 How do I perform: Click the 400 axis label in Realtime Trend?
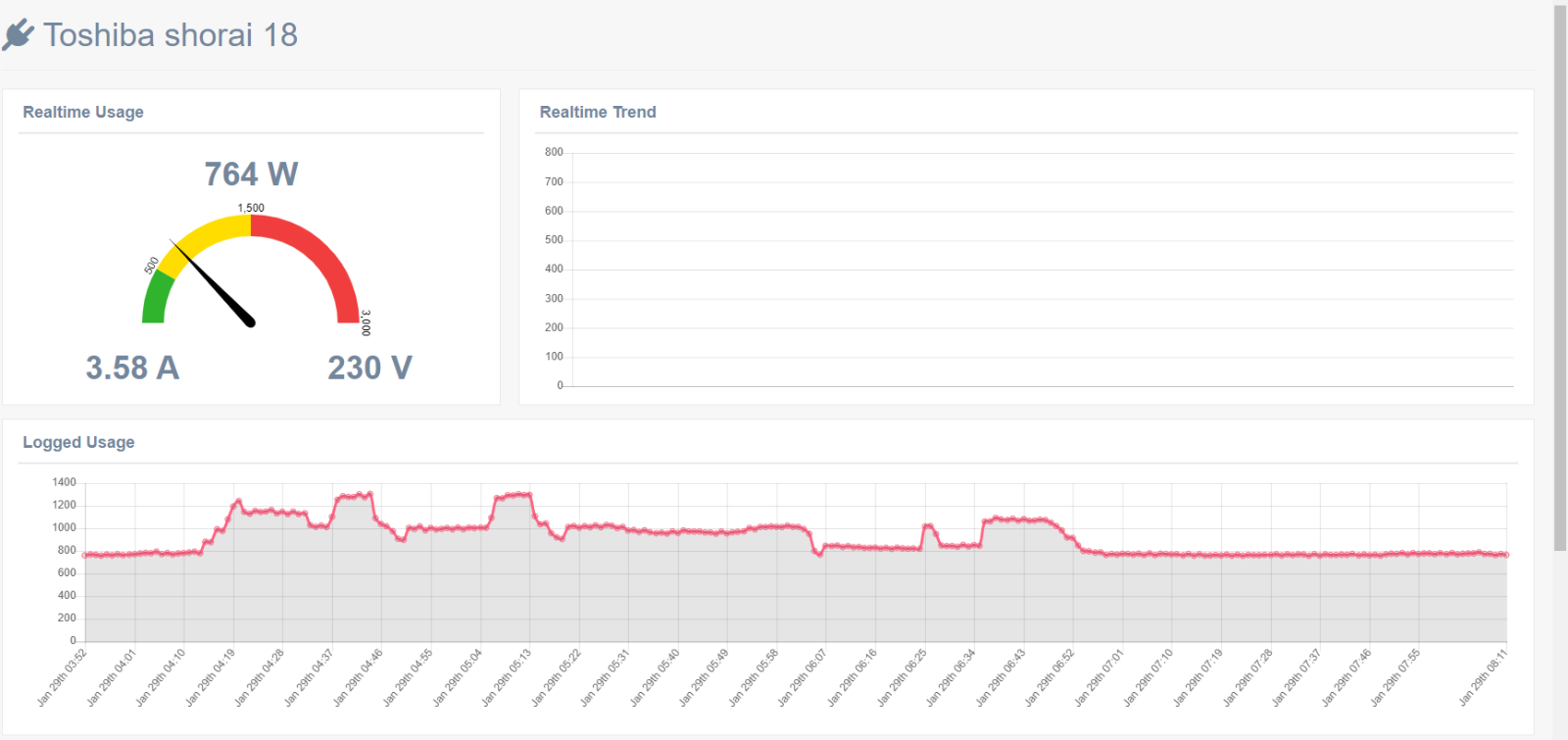554,269
